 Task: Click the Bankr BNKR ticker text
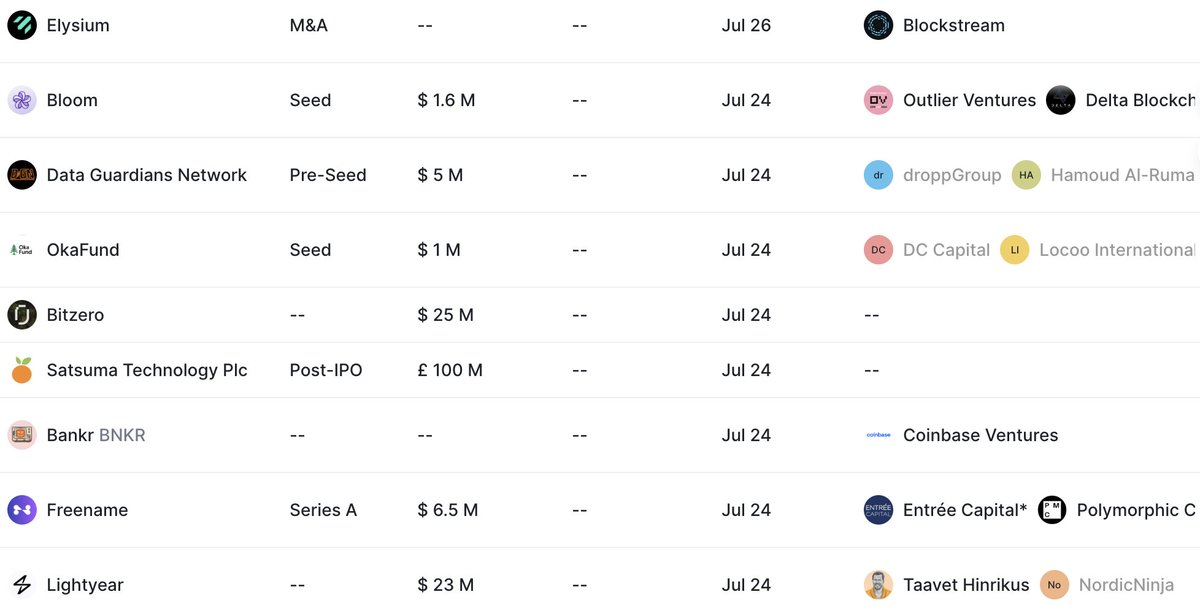click(x=122, y=435)
